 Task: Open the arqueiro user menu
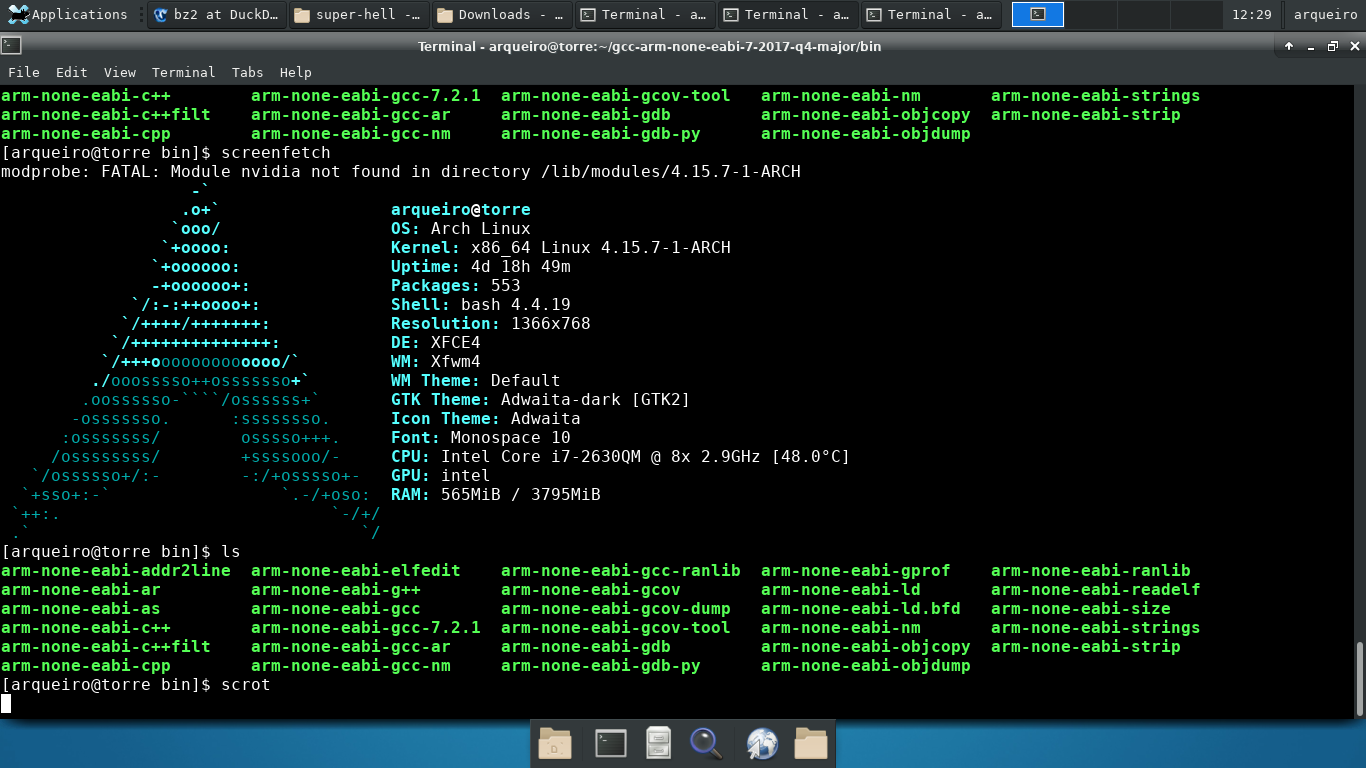click(1325, 14)
